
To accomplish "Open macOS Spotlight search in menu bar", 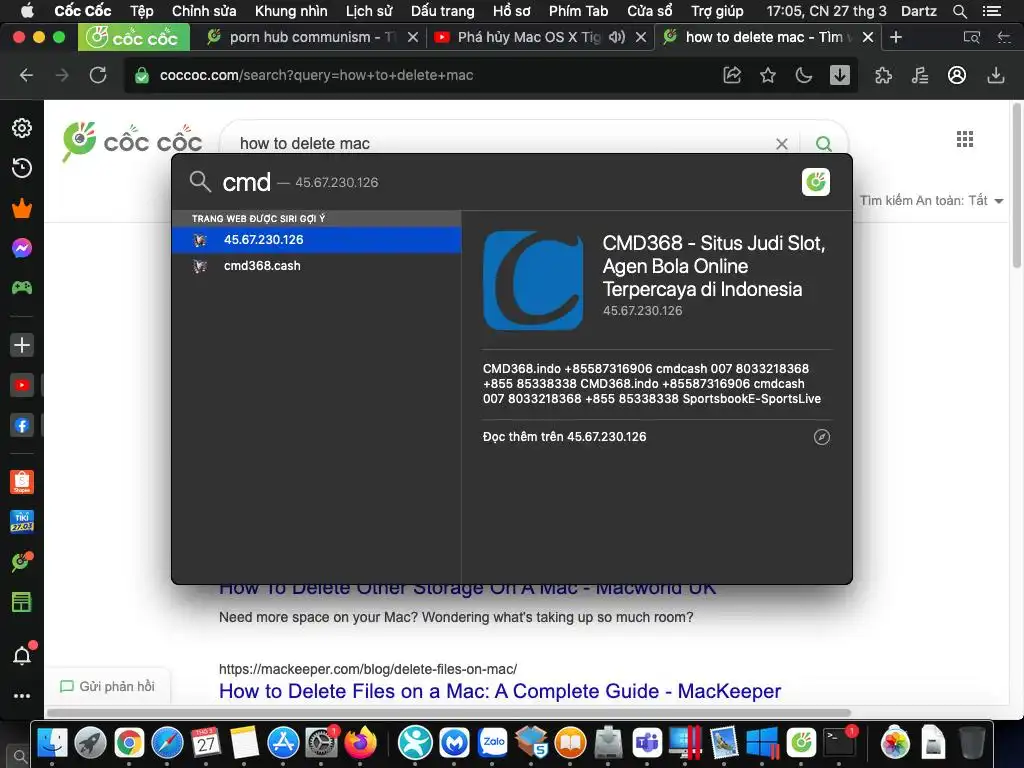I will point(959,10).
